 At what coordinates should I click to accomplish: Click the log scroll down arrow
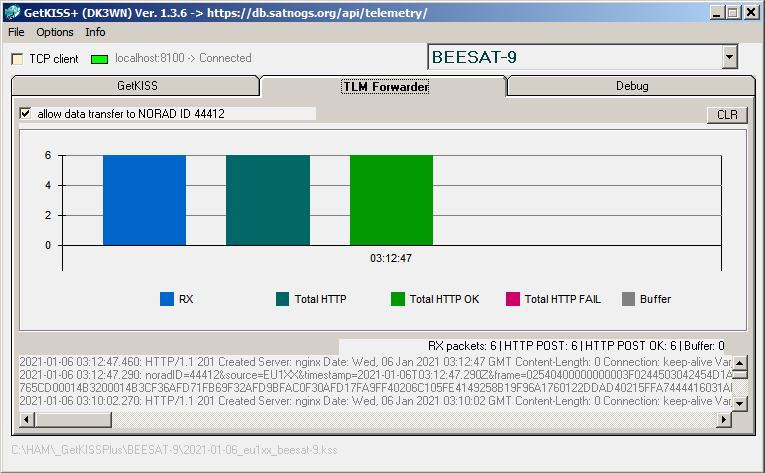click(x=740, y=403)
